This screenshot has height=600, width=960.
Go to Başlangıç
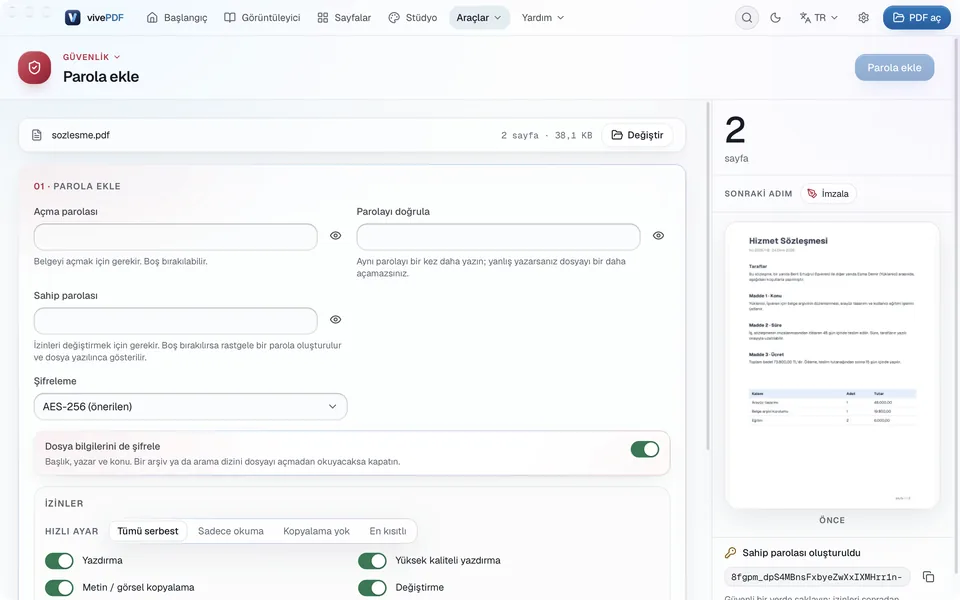coord(177,18)
